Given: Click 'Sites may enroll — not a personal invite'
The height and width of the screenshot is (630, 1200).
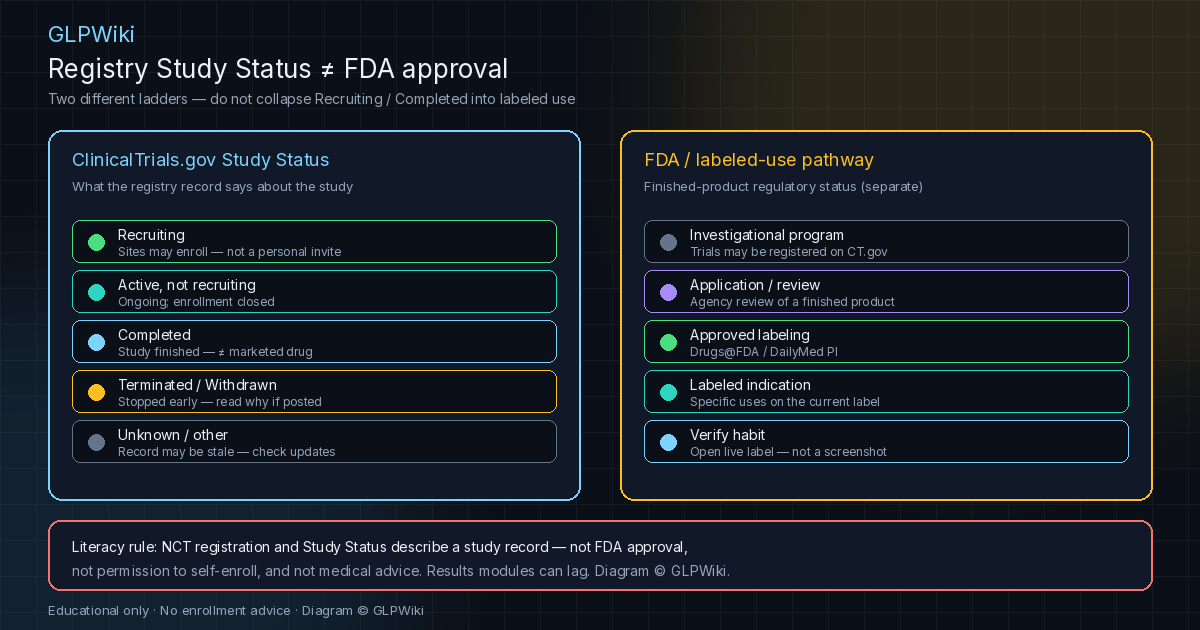Looking at the screenshot, I should pos(229,252).
